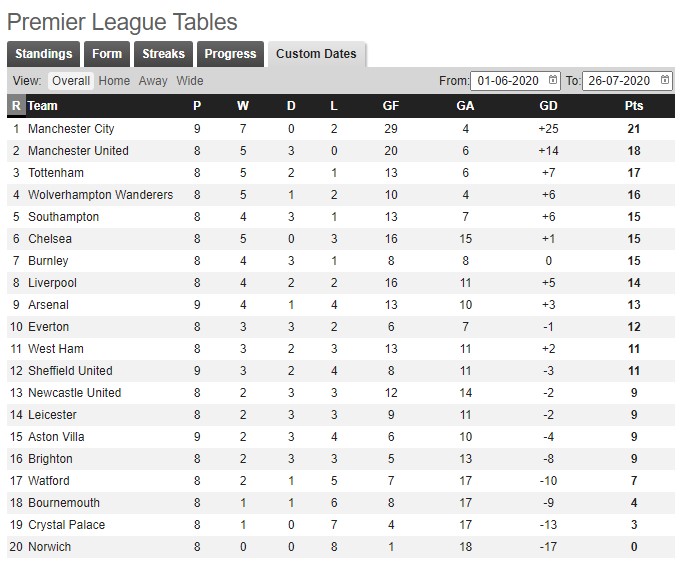Open the Manchester City team link
The height and width of the screenshot is (581, 693).
(x=71, y=129)
